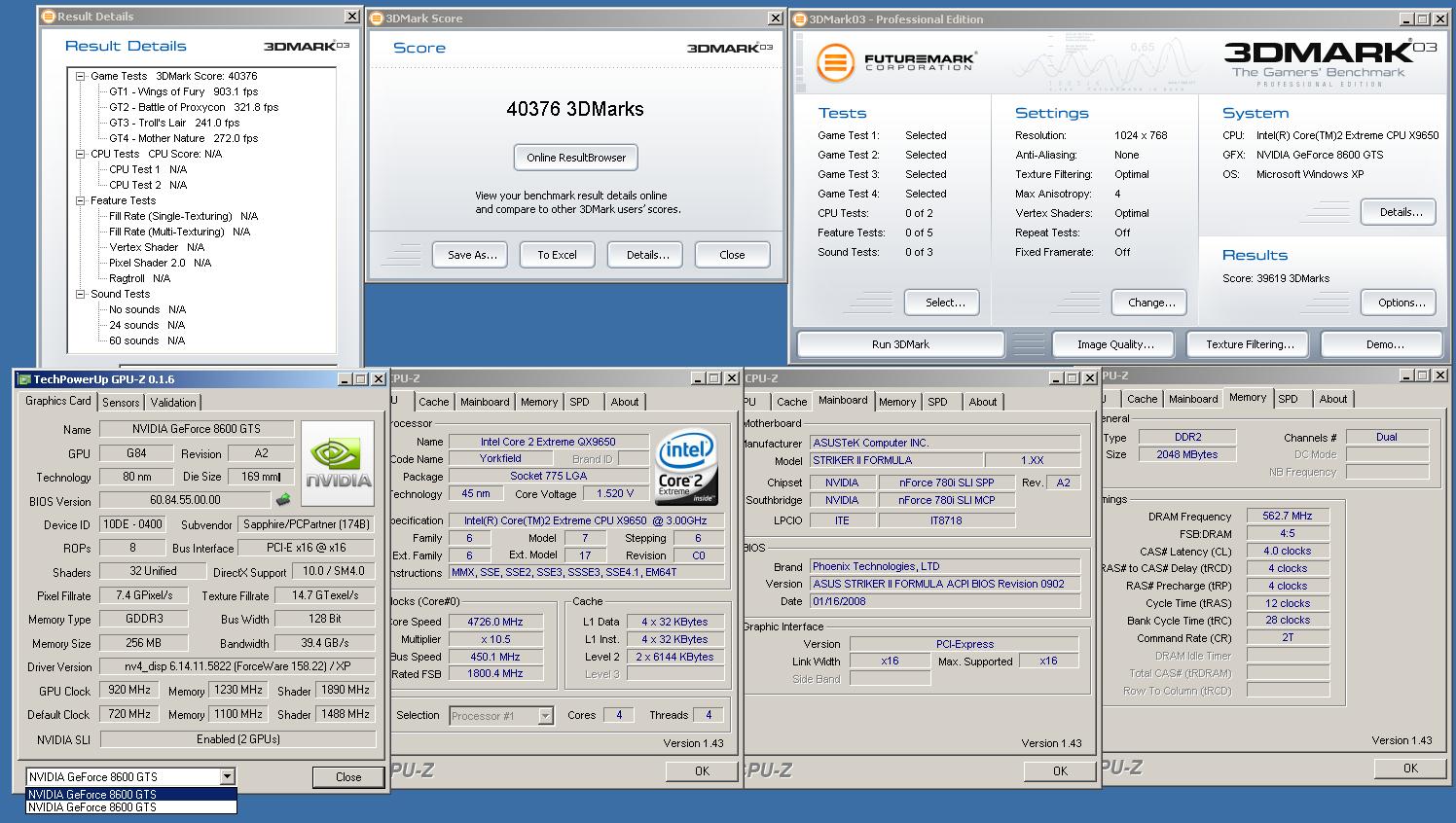Switch to the Sensors tab in GPU-Z
The width and height of the screenshot is (1456, 823).
click(121, 403)
